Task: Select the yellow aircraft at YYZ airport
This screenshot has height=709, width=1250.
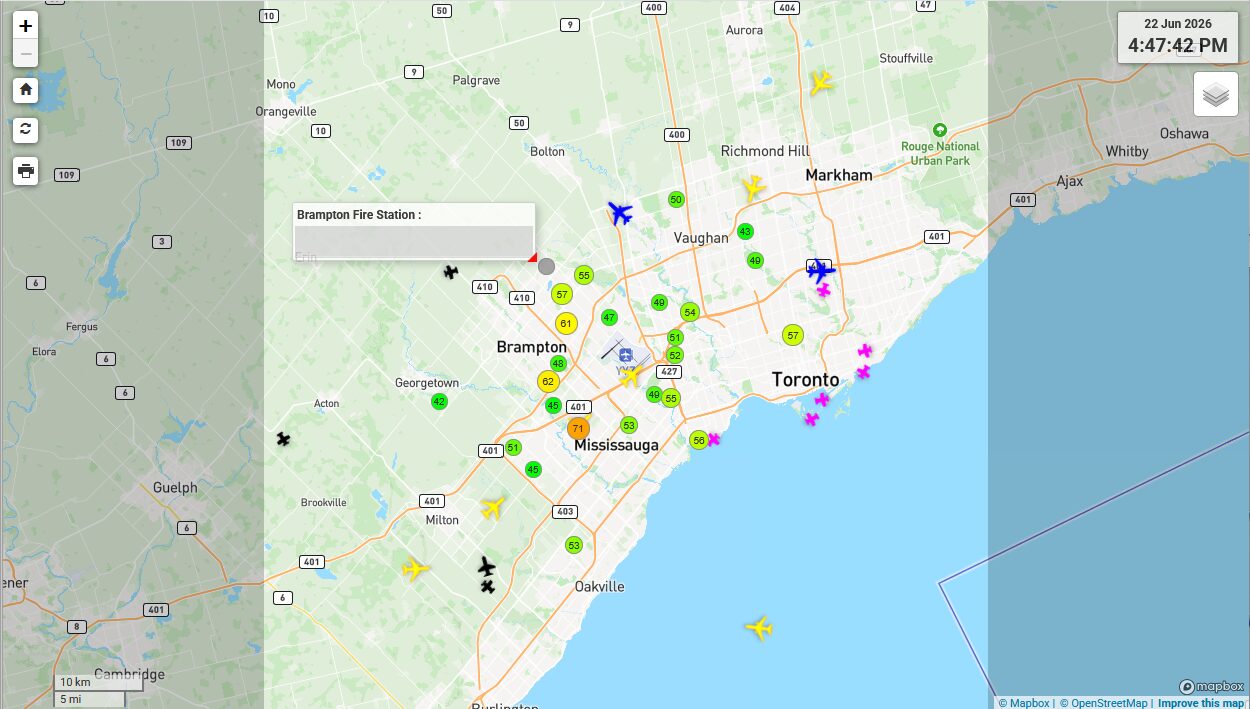Action: click(630, 377)
